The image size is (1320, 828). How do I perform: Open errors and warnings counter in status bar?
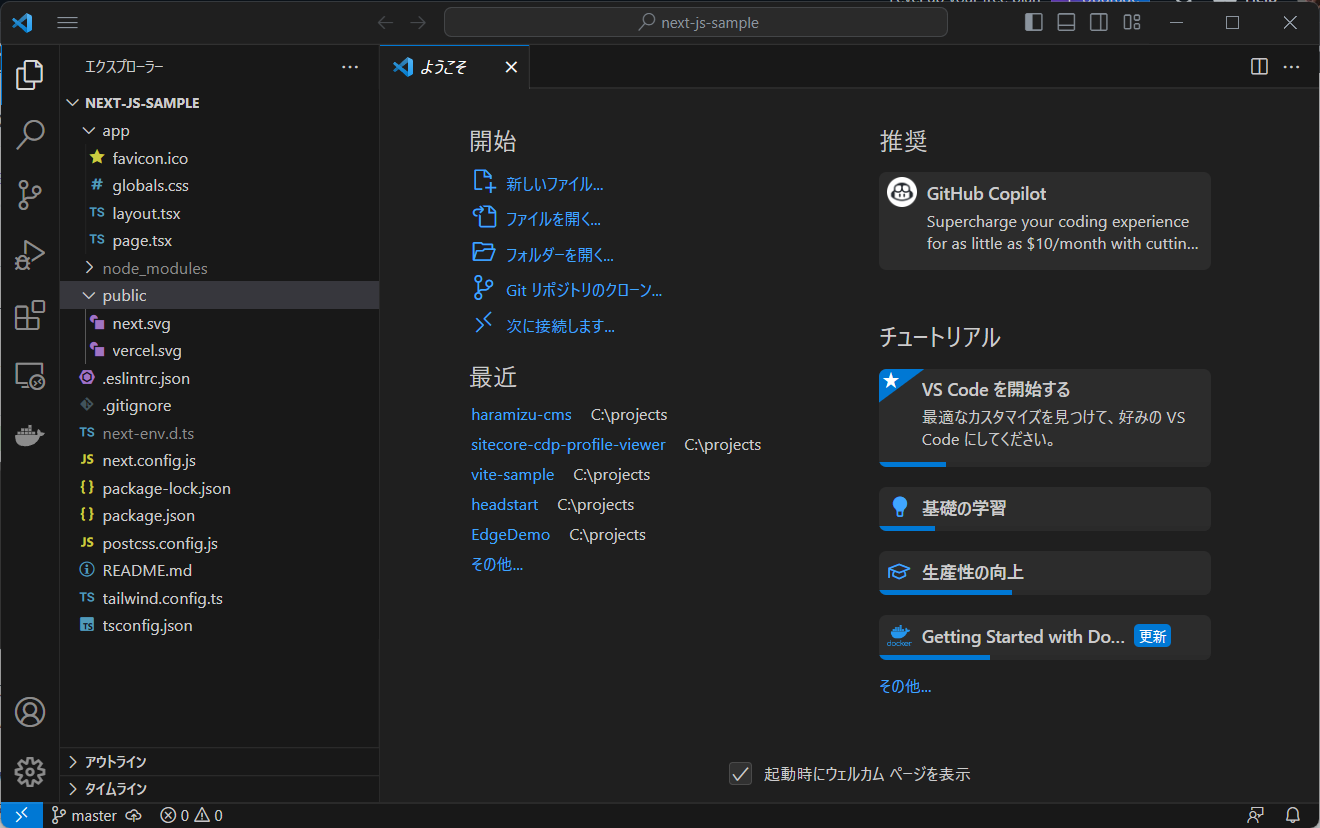point(192,815)
